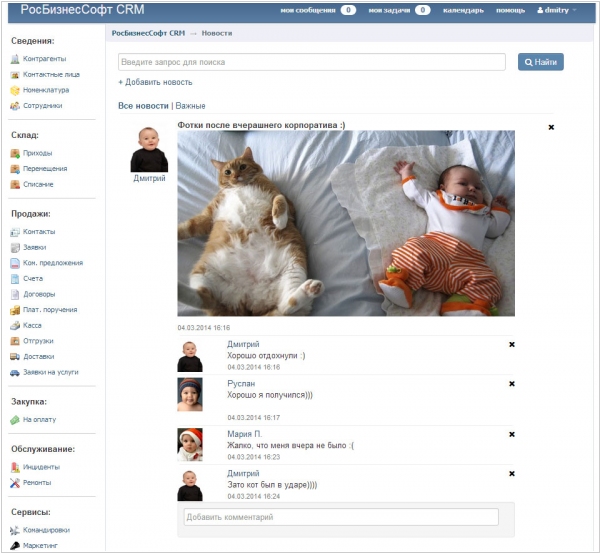Click the Инциденты icon
The width and height of the screenshot is (600, 553).
pyautogui.click(x=15, y=467)
